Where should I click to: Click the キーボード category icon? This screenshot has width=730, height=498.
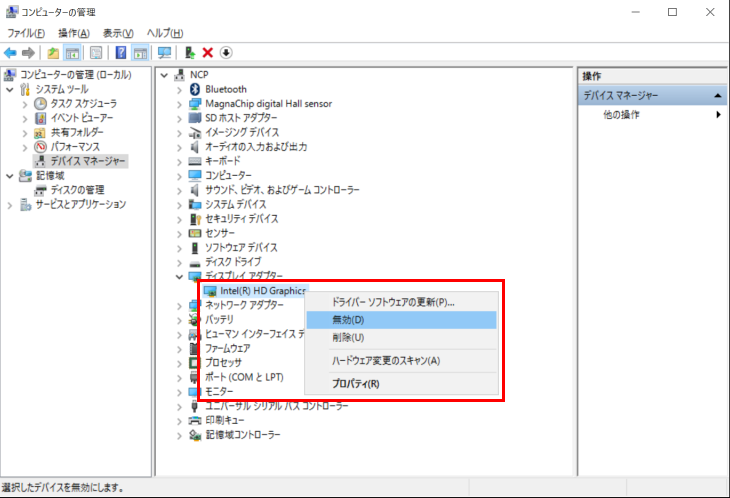point(195,161)
